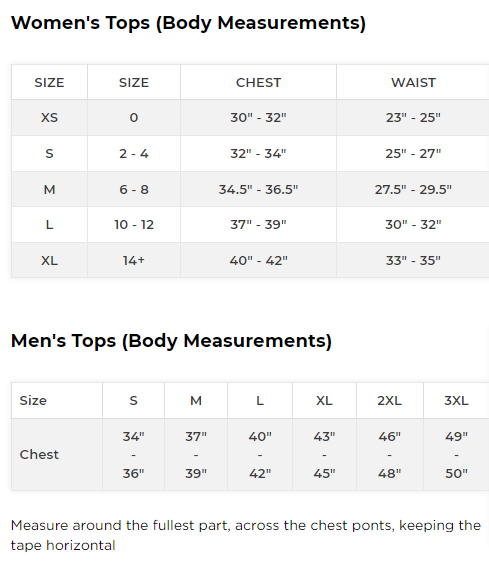Select the CHEST column header in women's table

click(x=258, y=83)
